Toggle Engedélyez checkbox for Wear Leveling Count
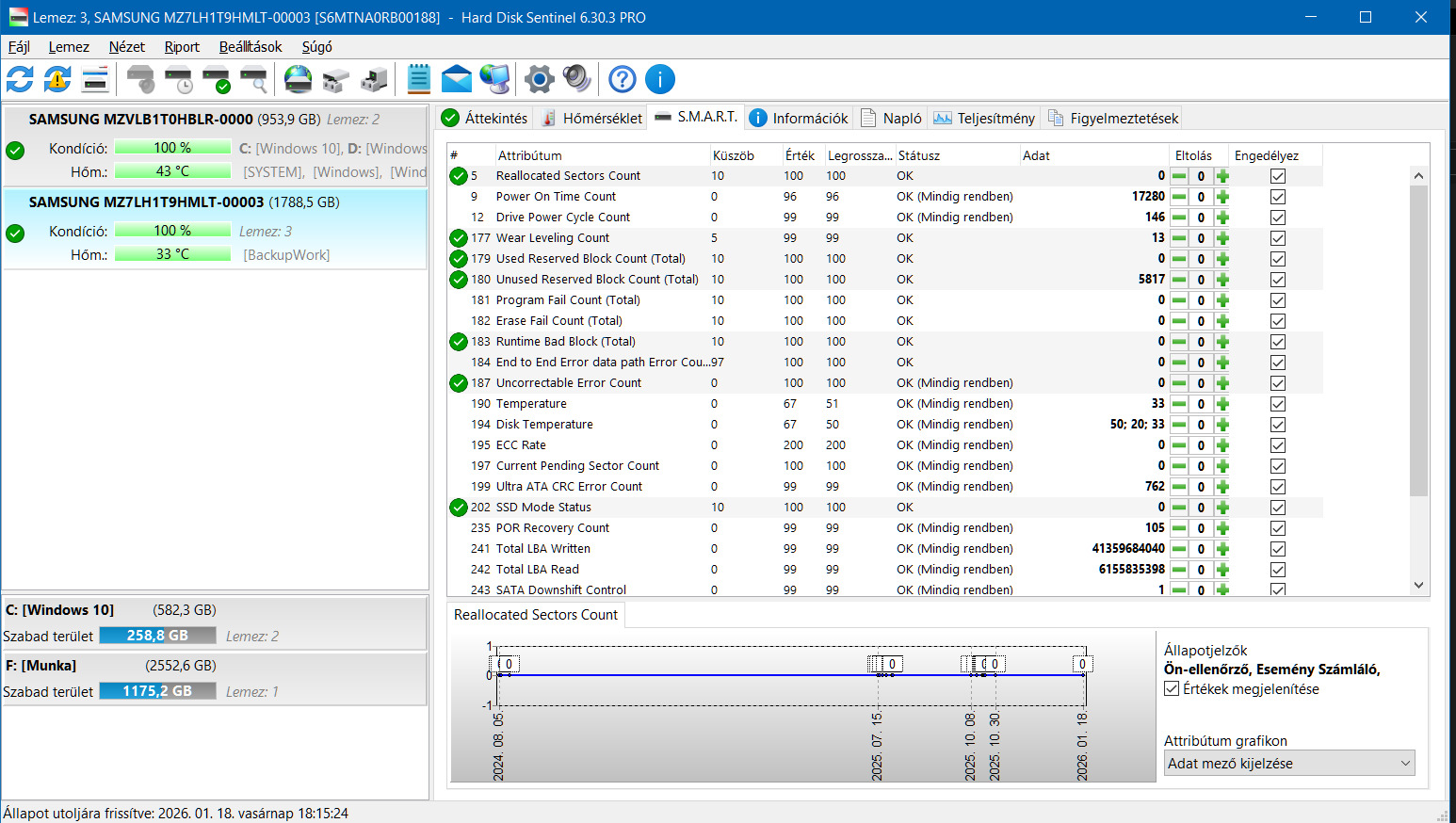This screenshot has width=1456, height=823. click(1277, 238)
